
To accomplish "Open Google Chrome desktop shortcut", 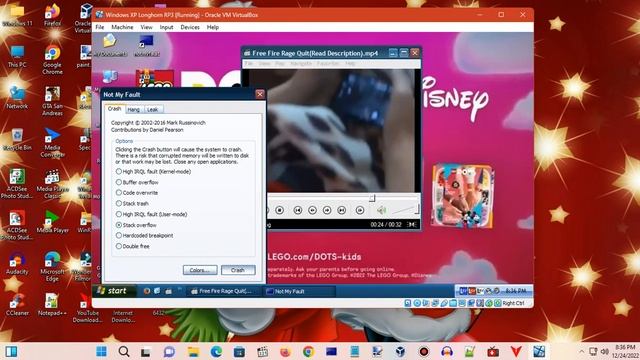I will point(52,60).
